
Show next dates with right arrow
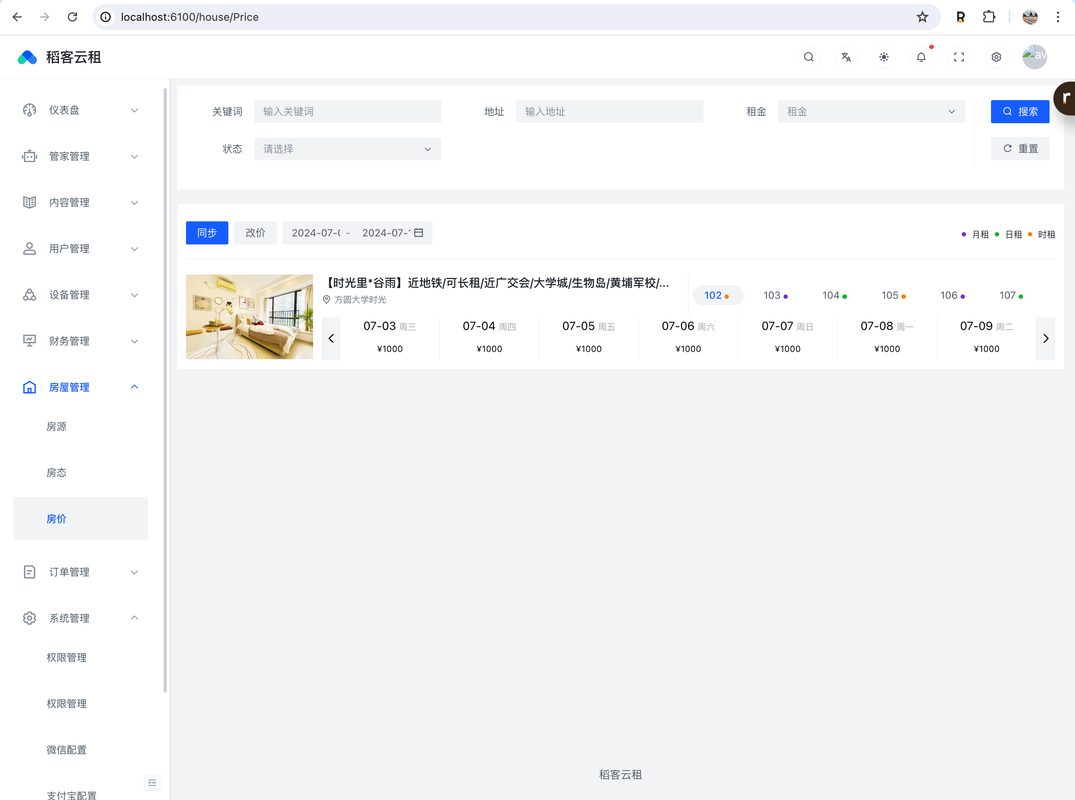[x=1046, y=338]
